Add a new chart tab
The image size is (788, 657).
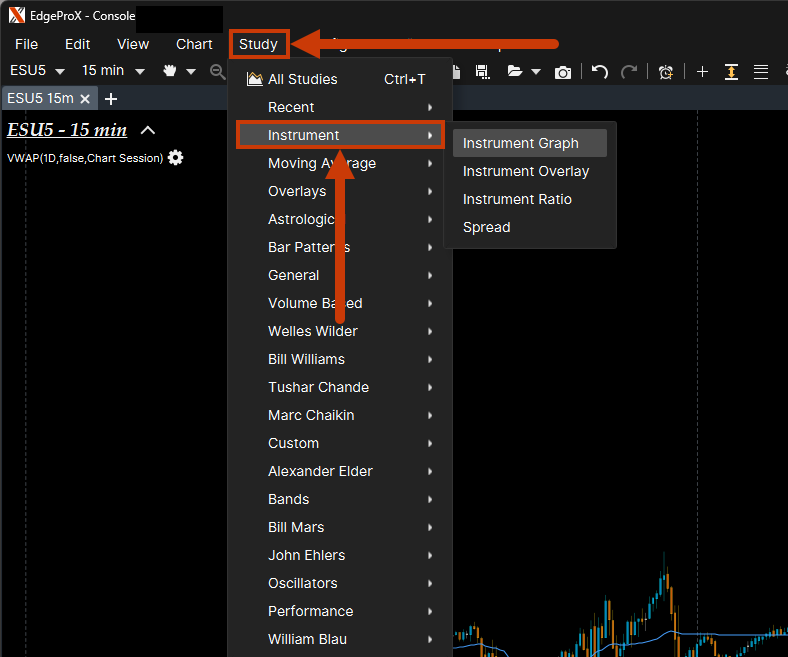click(x=111, y=98)
